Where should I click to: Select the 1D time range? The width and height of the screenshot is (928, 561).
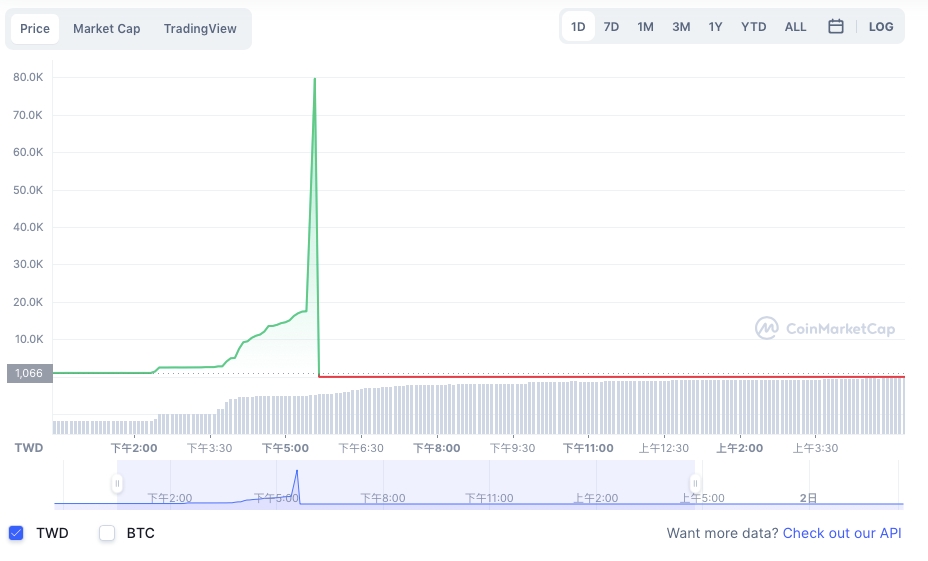tap(578, 27)
